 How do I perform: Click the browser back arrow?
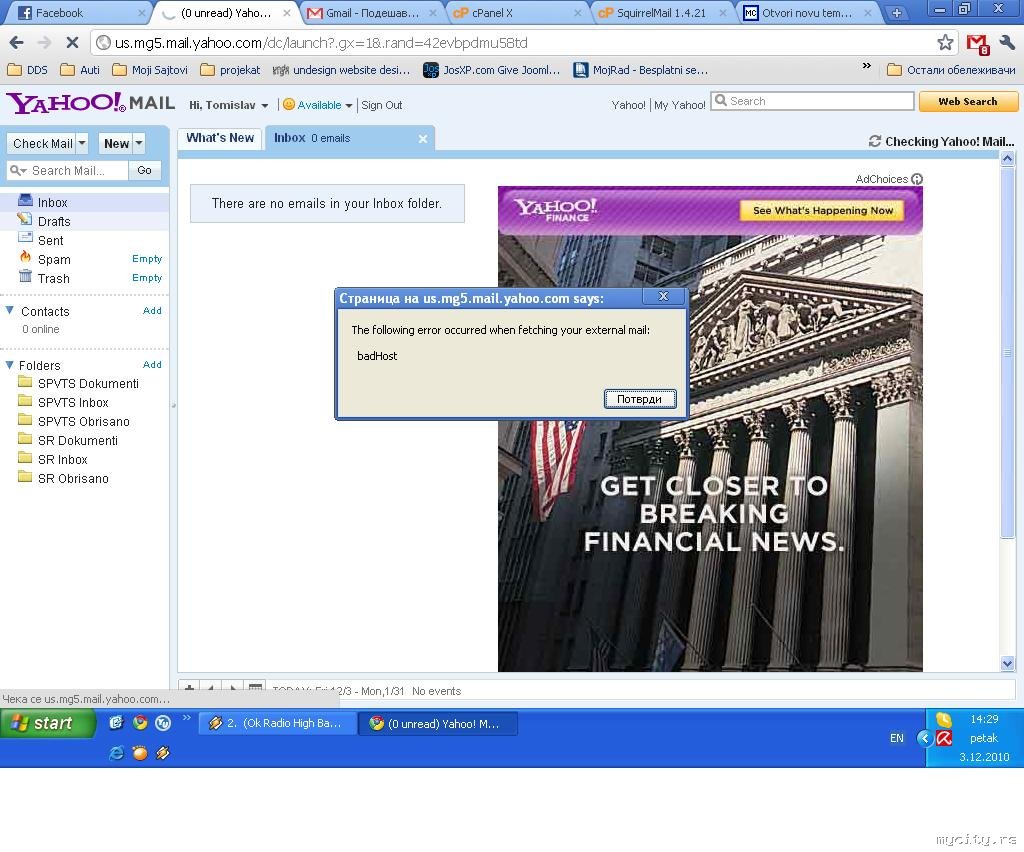click(x=17, y=43)
